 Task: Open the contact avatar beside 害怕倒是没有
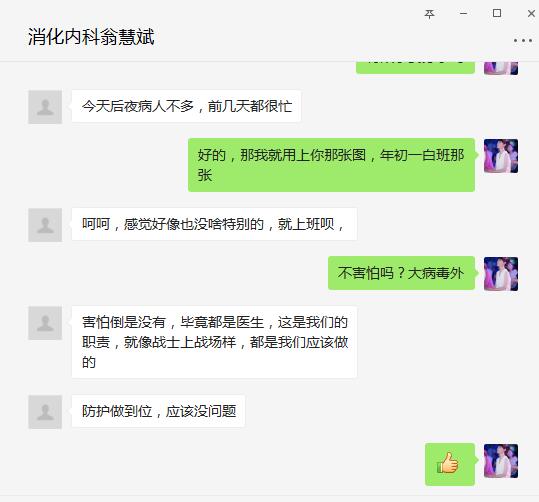click(x=45, y=323)
